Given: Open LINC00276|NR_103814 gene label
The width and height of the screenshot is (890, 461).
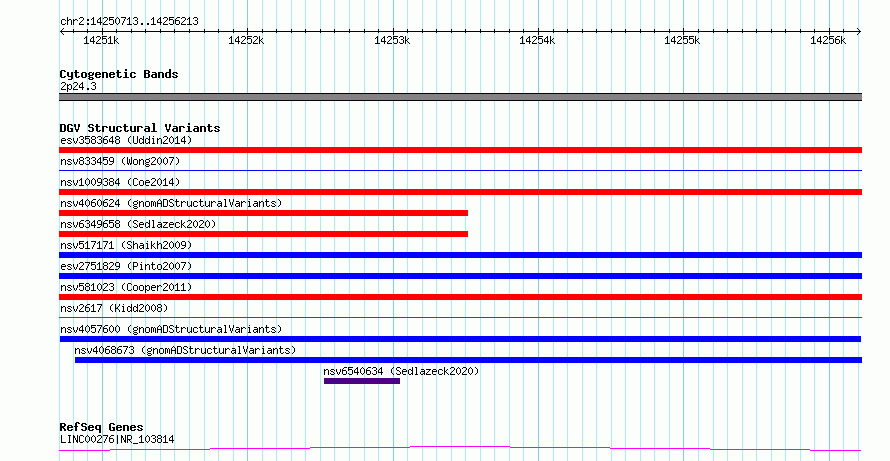Looking at the screenshot, I should [x=117, y=439].
